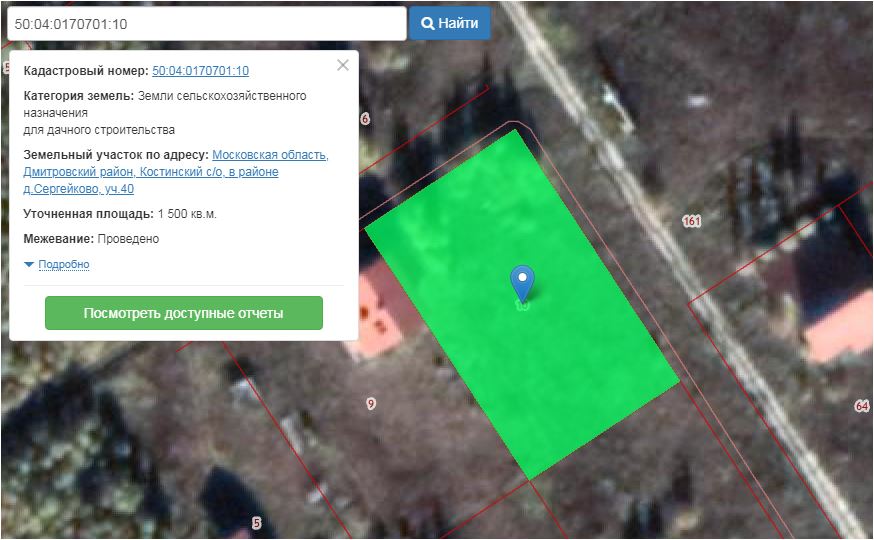Close the parcel info popup
This screenshot has height=540, width=874.
point(343,65)
